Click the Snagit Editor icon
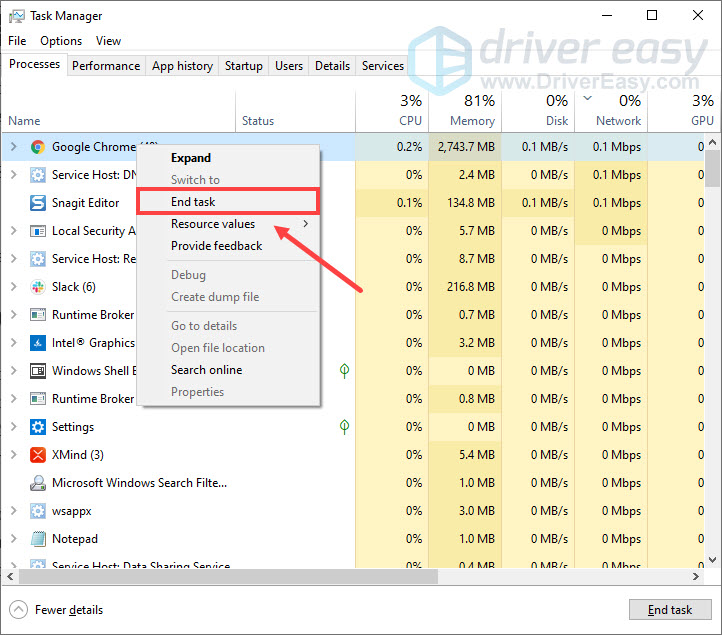This screenshot has width=722, height=635. [37, 203]
